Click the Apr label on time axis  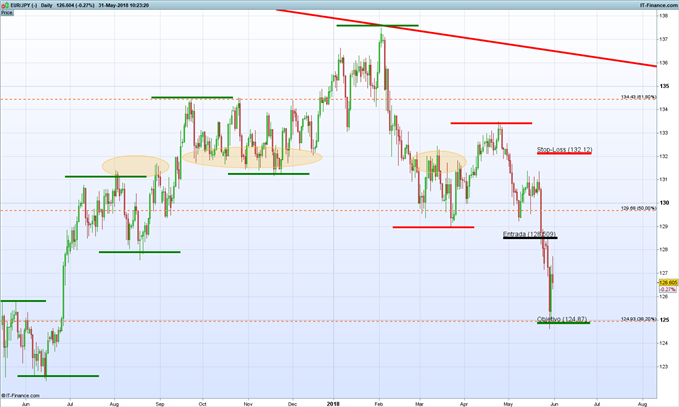(x=464, y=404)
